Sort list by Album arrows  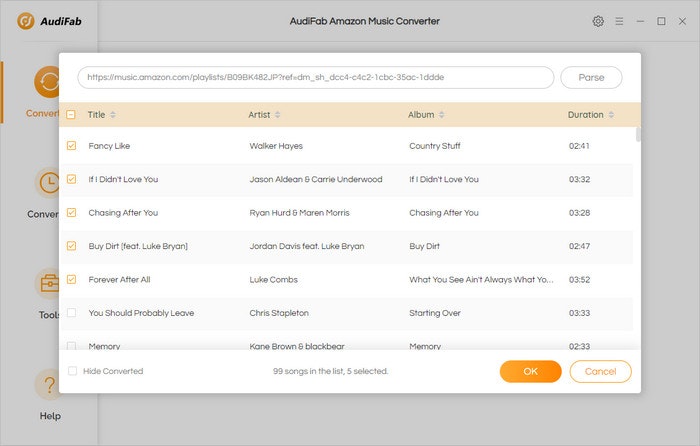[442, 115]
